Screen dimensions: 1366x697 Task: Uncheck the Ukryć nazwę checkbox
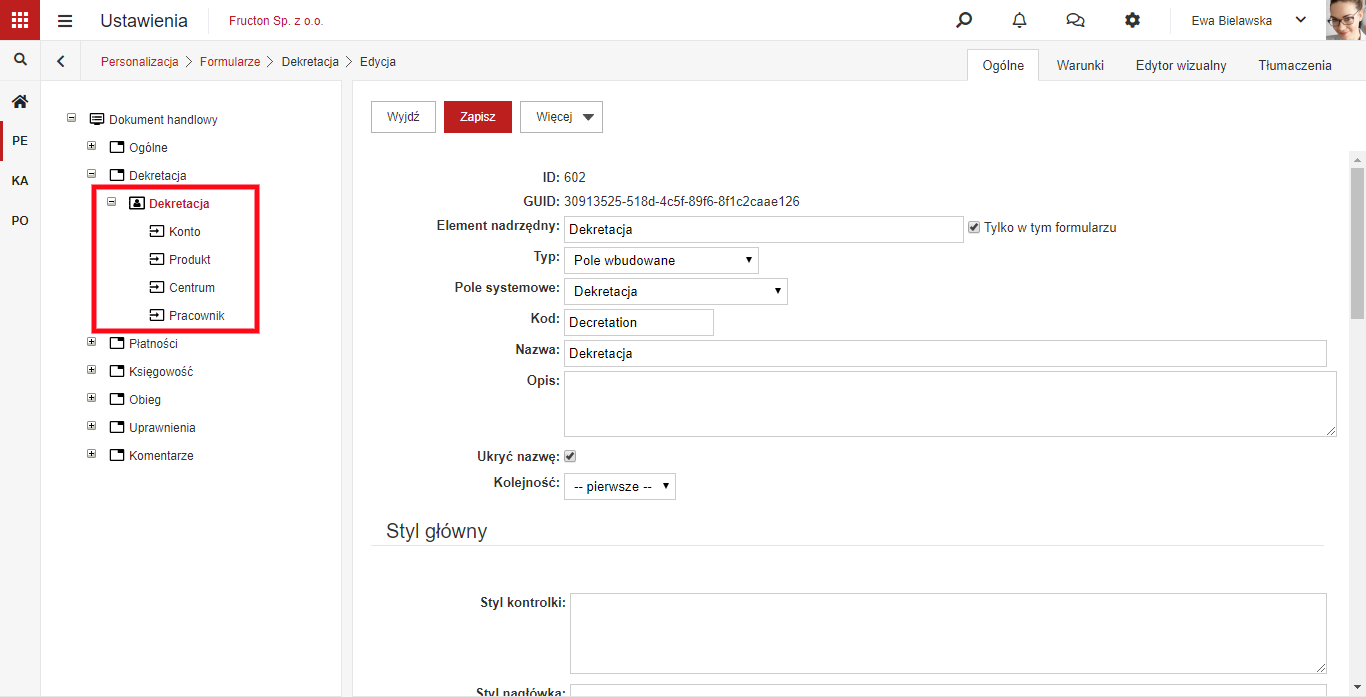(570, 456)
